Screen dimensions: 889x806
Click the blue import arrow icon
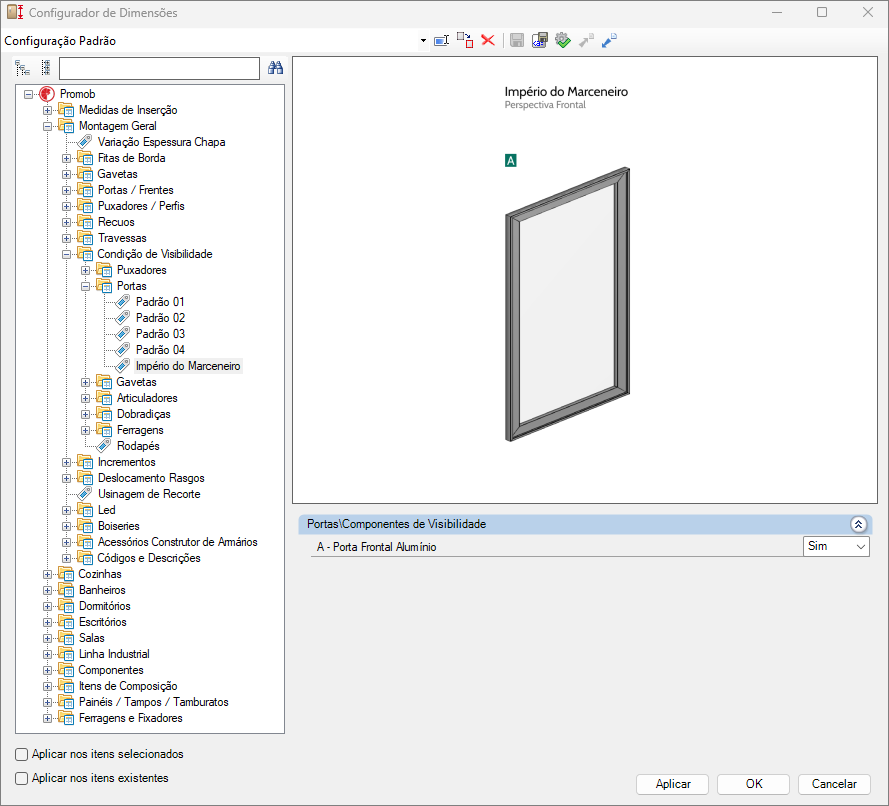pos(609,40)
